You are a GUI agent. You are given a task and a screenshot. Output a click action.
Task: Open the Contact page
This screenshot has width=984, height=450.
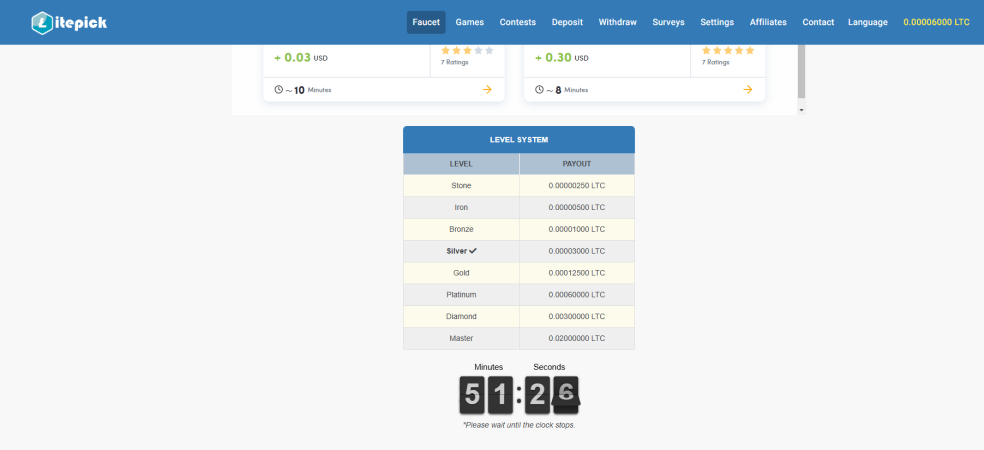tap(818, 22)
